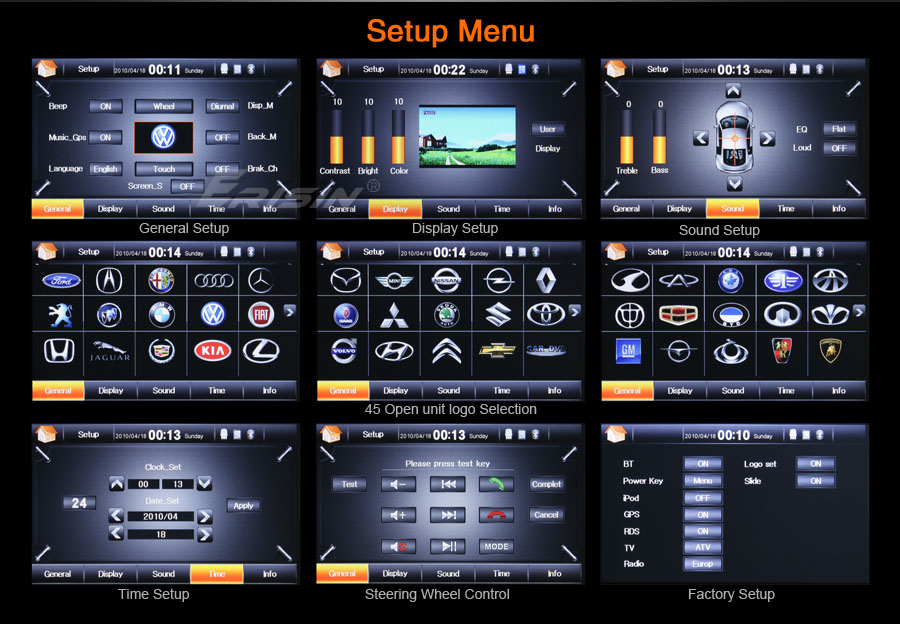Assign the previous track steering key

point(448,484)
